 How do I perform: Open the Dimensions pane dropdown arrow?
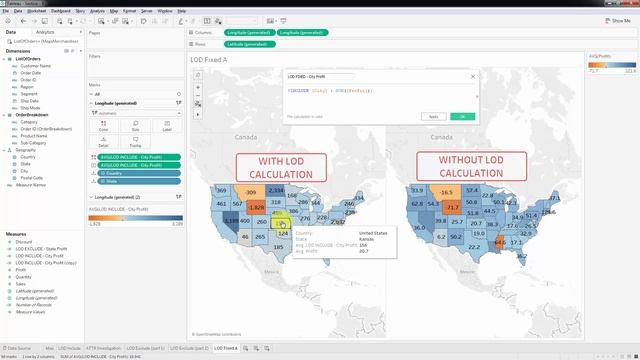coord(80,51)
